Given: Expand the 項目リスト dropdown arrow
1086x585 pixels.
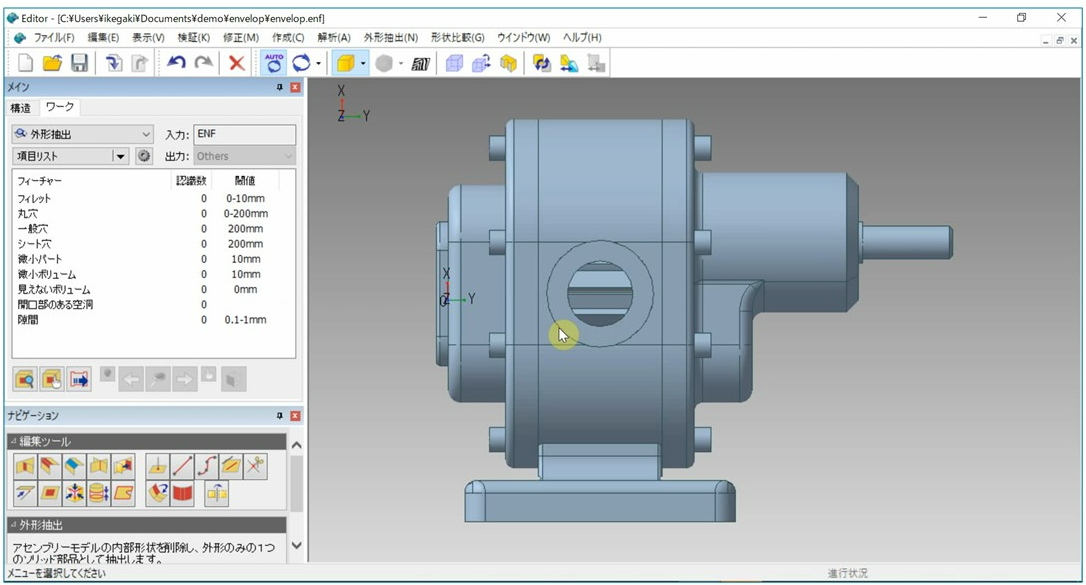Looking at the screenshot, I should (121, 156).
